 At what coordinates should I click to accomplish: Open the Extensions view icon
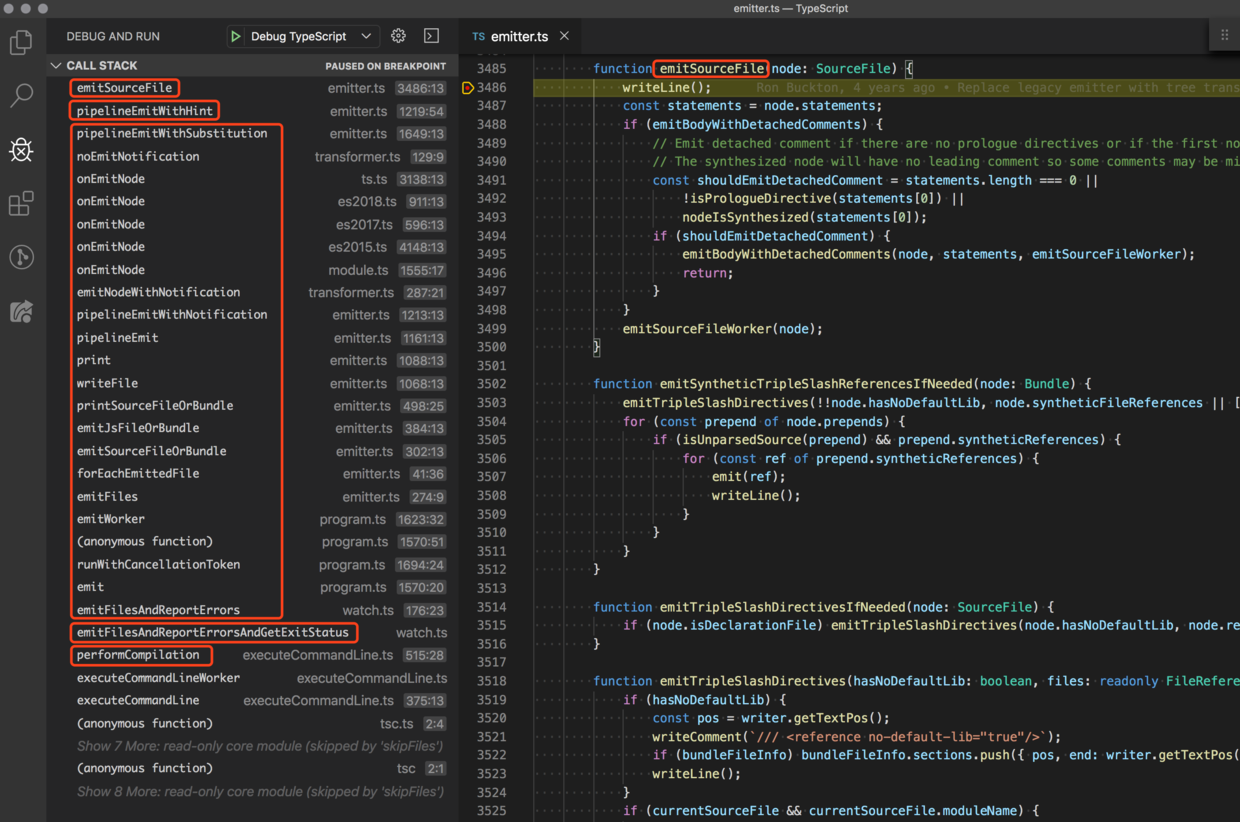tap(21, 204)
